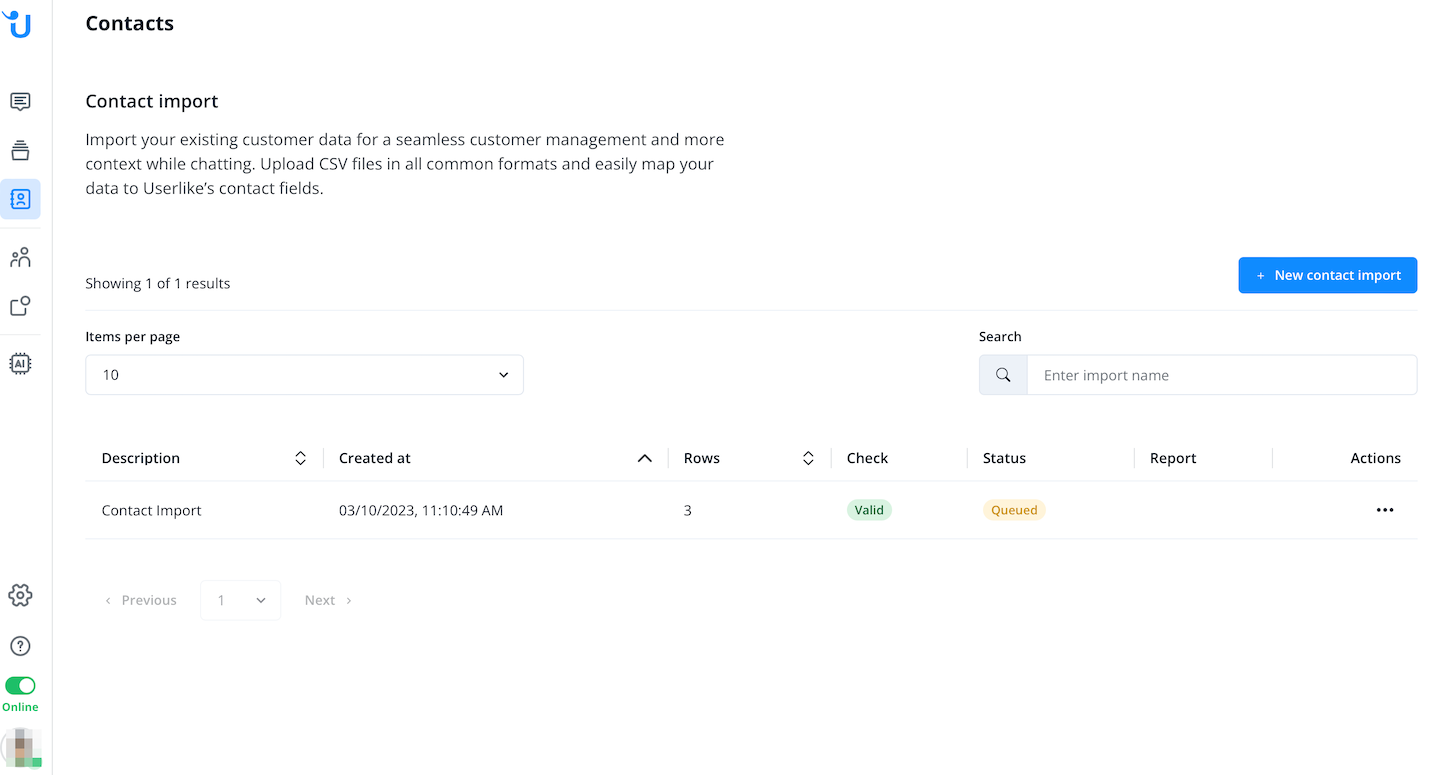Viewport: 1440px width, 775px height.
Task: Open the inbox stack sidebar icon
Action: pos(20,150)
